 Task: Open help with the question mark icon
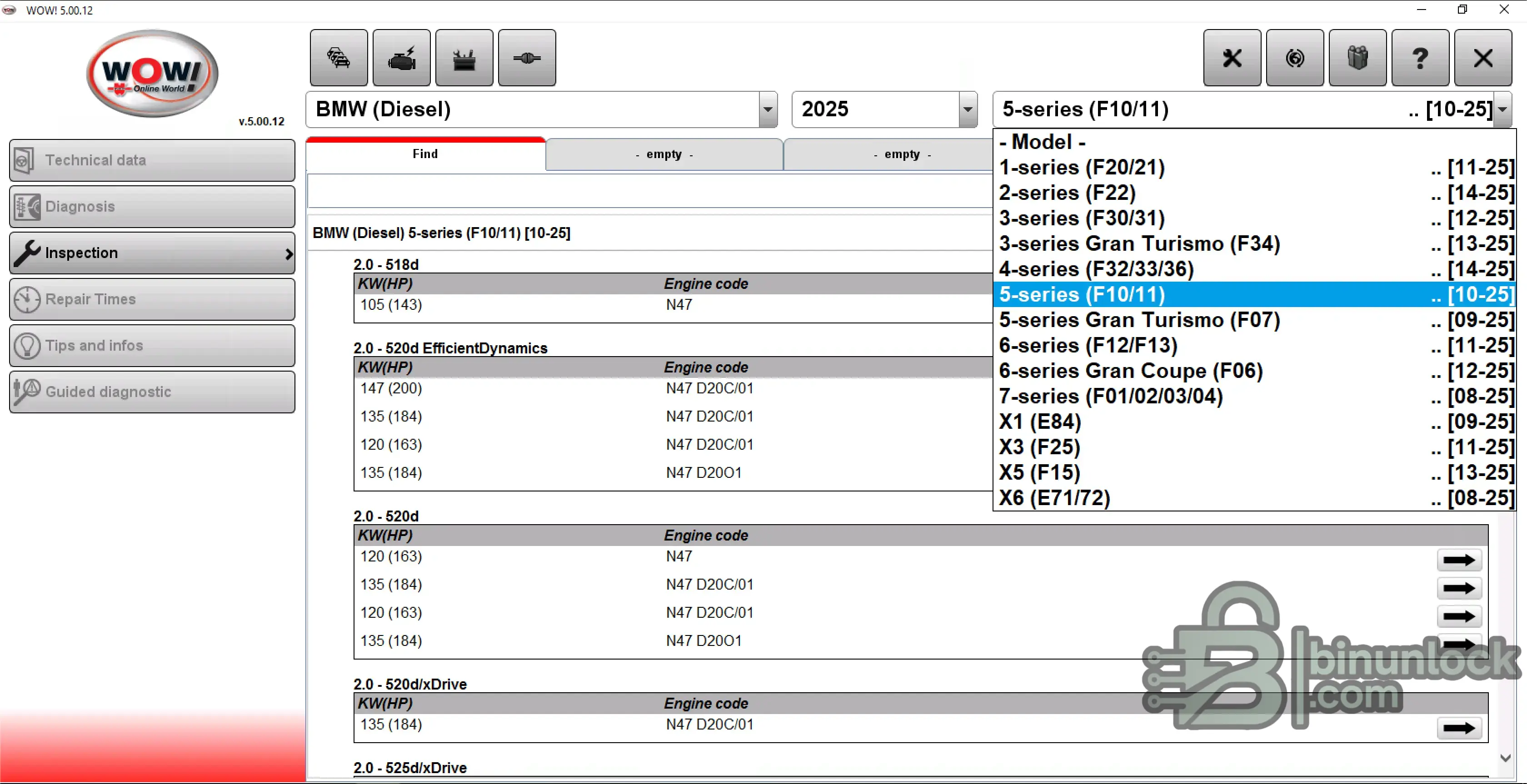tap(1421, 58)
